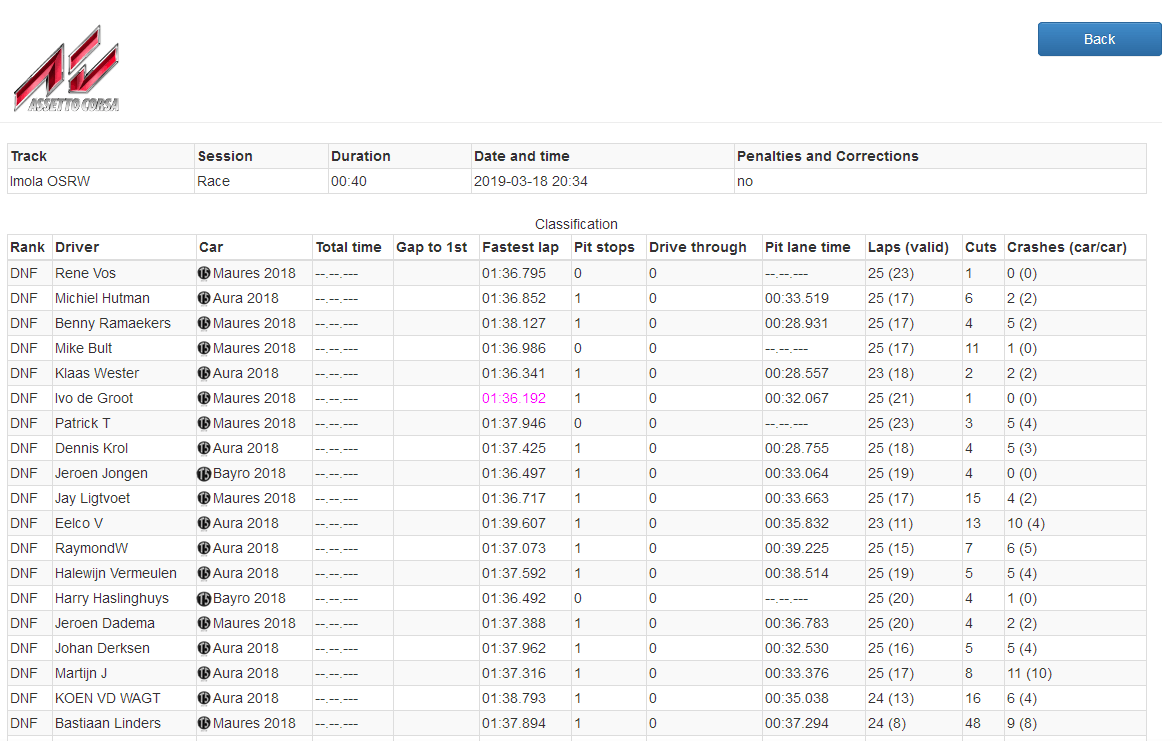Viewport: 1176px width, 741px height.
Task: Click the car icon beside Rene Vos's Maures 2018
Action: pyautogui.click(x=204, y=273)
